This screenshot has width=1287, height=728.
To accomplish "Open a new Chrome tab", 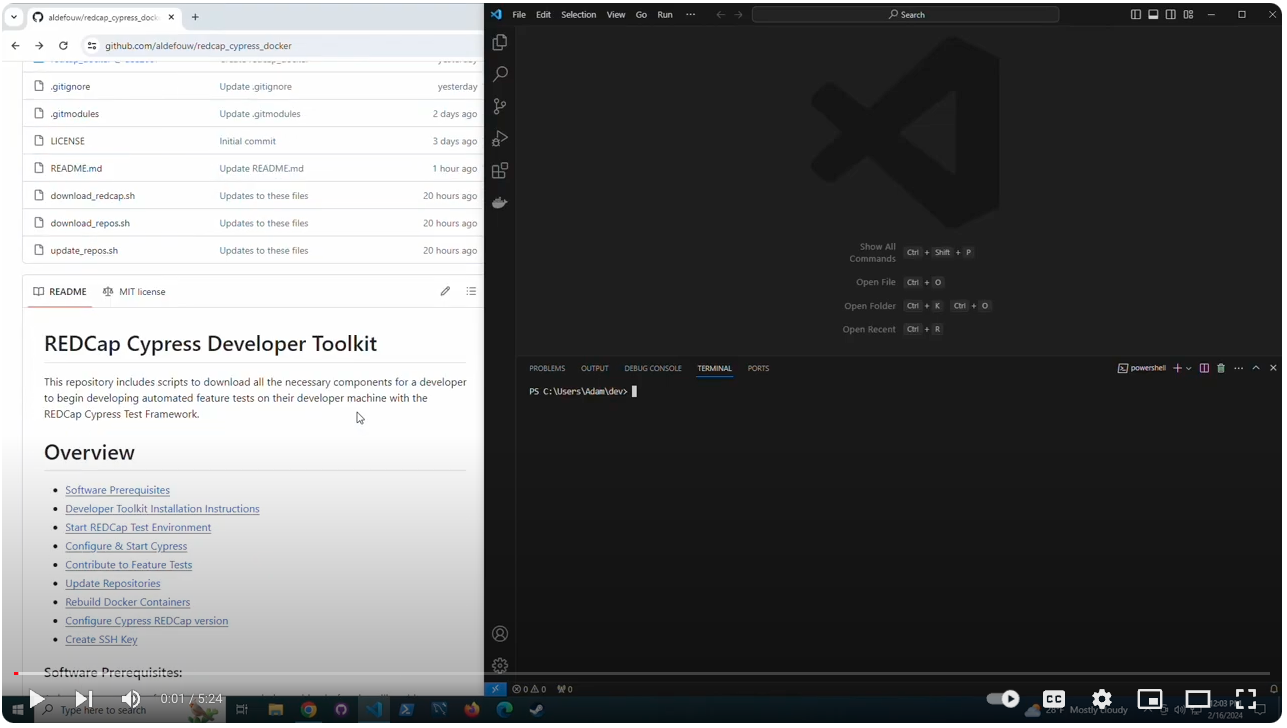I will coord(195,17).
